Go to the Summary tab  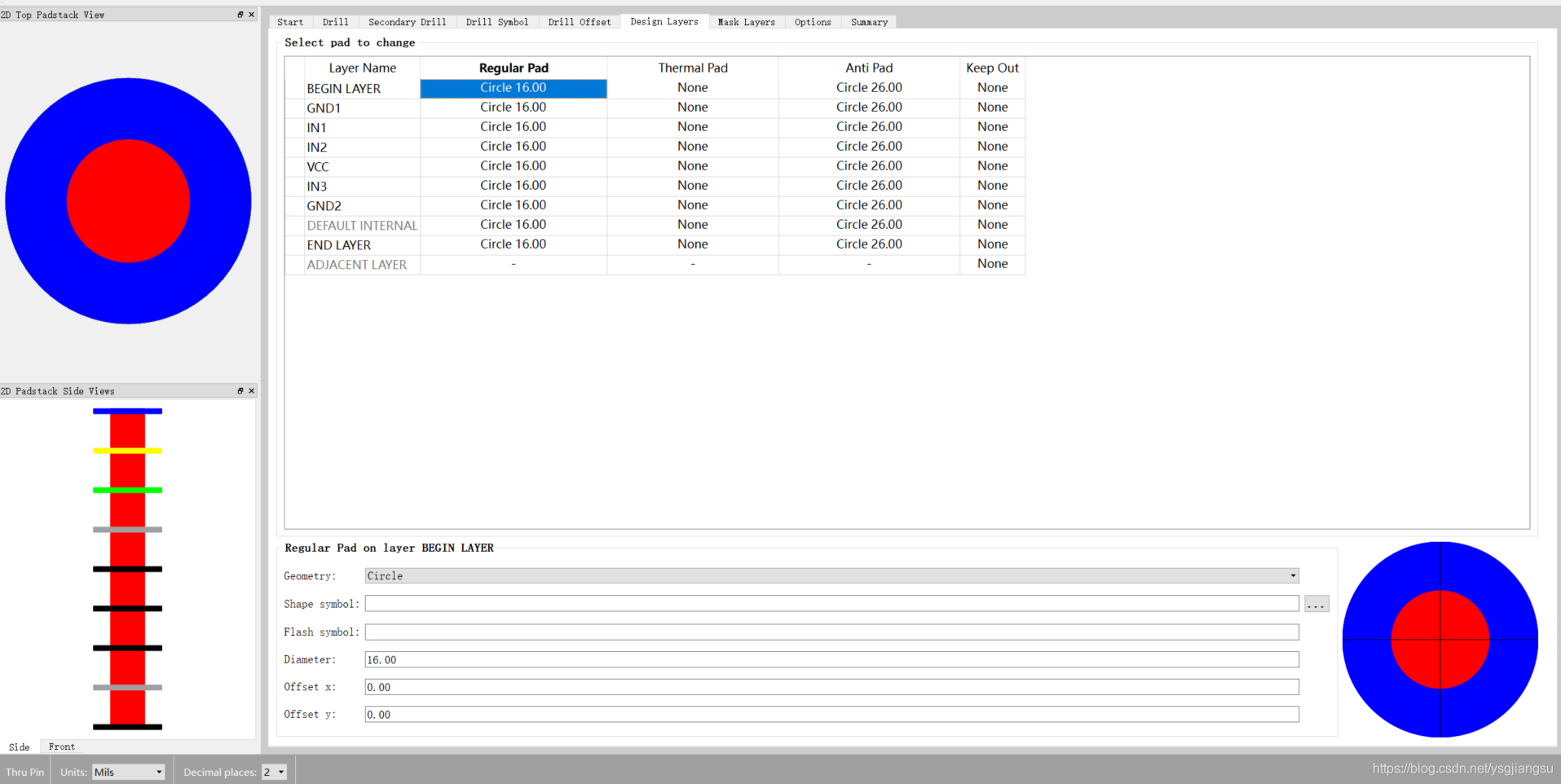click(869, 22)
